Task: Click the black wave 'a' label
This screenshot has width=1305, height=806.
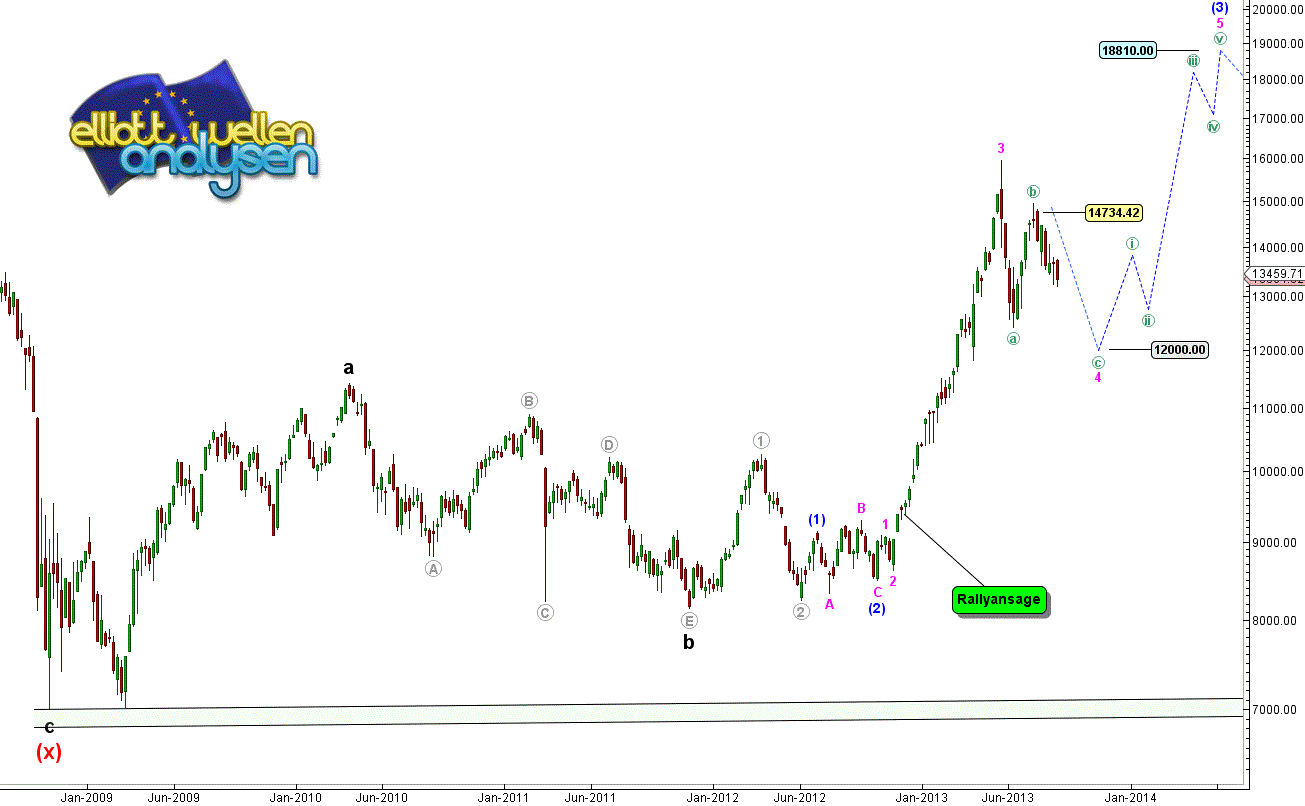Action: (348, 367)
